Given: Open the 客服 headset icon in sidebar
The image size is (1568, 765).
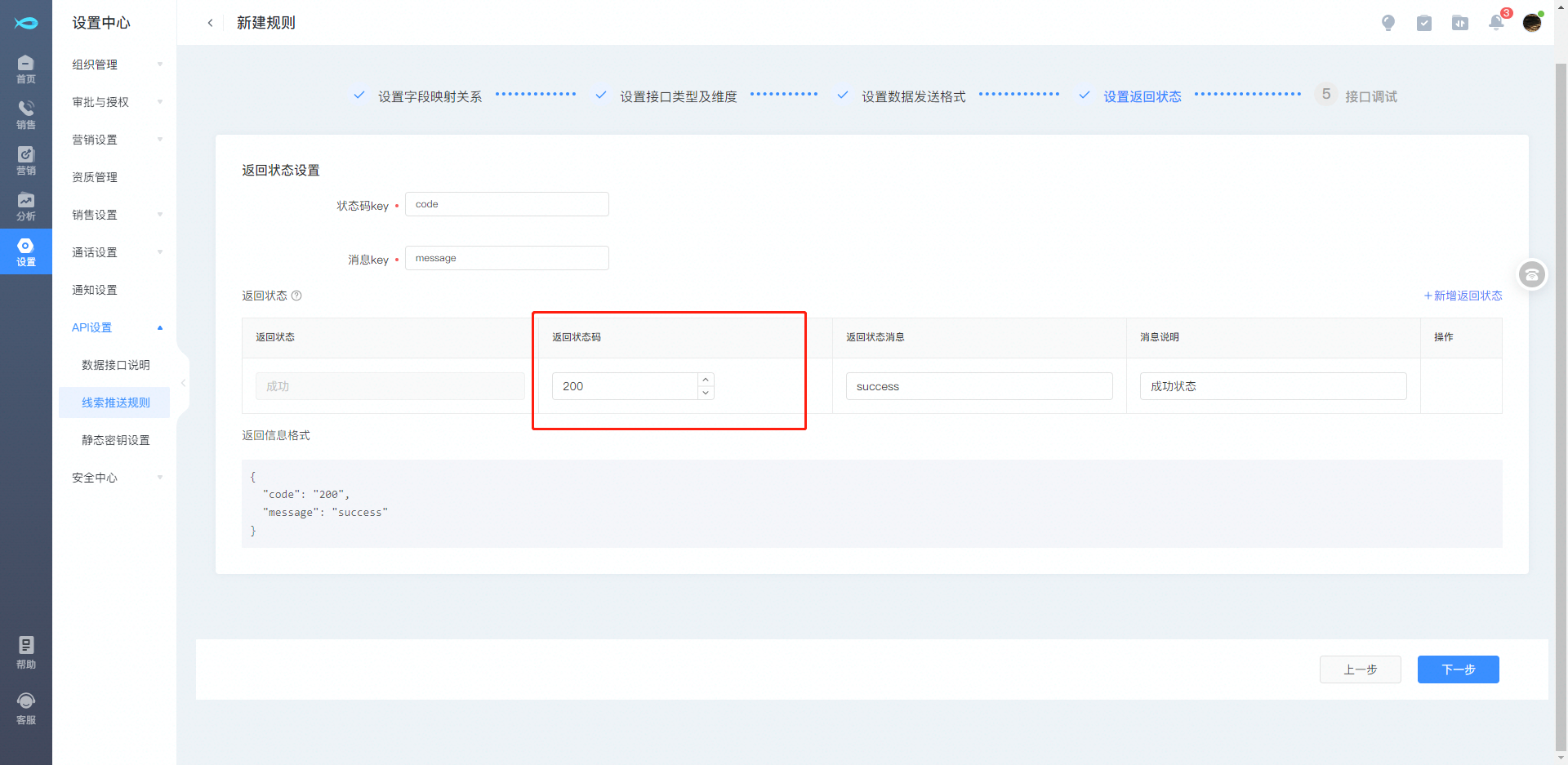Looking at the screenshot, I should [x=25, y=708].
